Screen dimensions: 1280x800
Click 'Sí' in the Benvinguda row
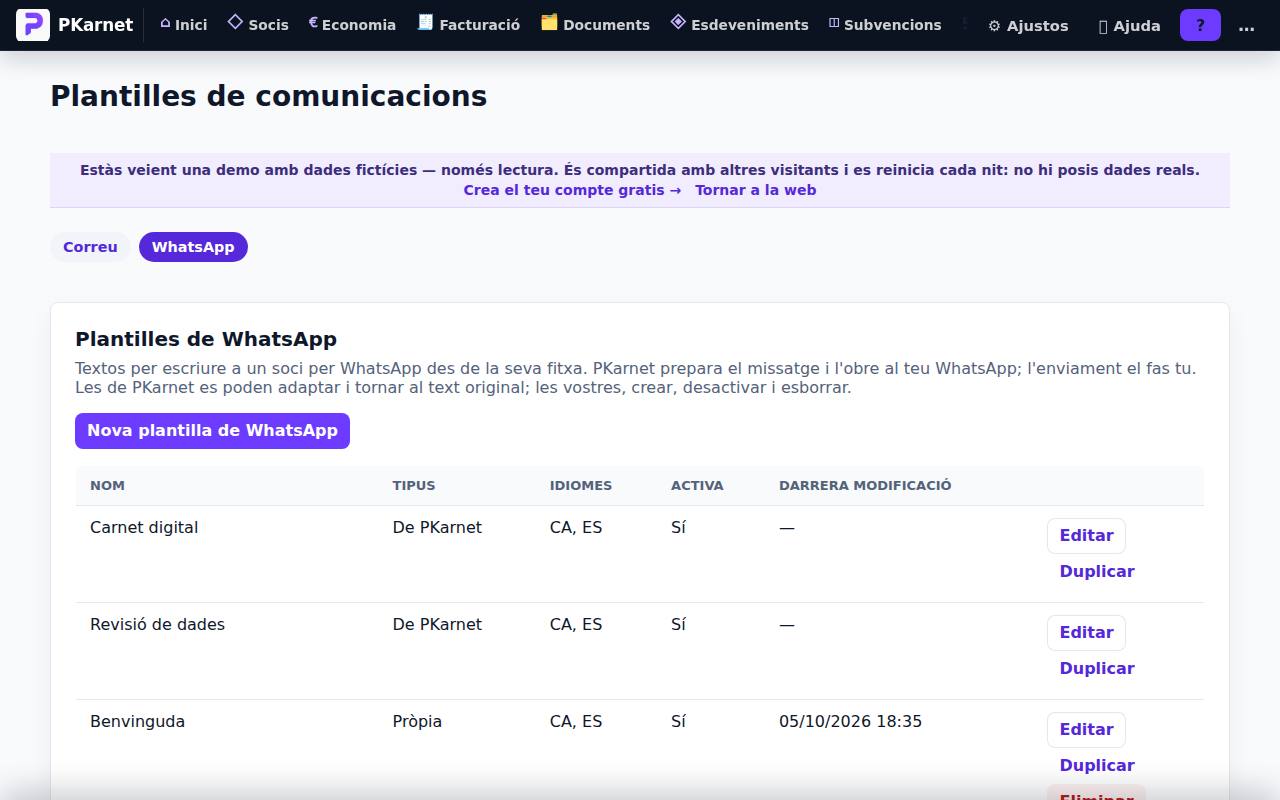tap(678, 721)
